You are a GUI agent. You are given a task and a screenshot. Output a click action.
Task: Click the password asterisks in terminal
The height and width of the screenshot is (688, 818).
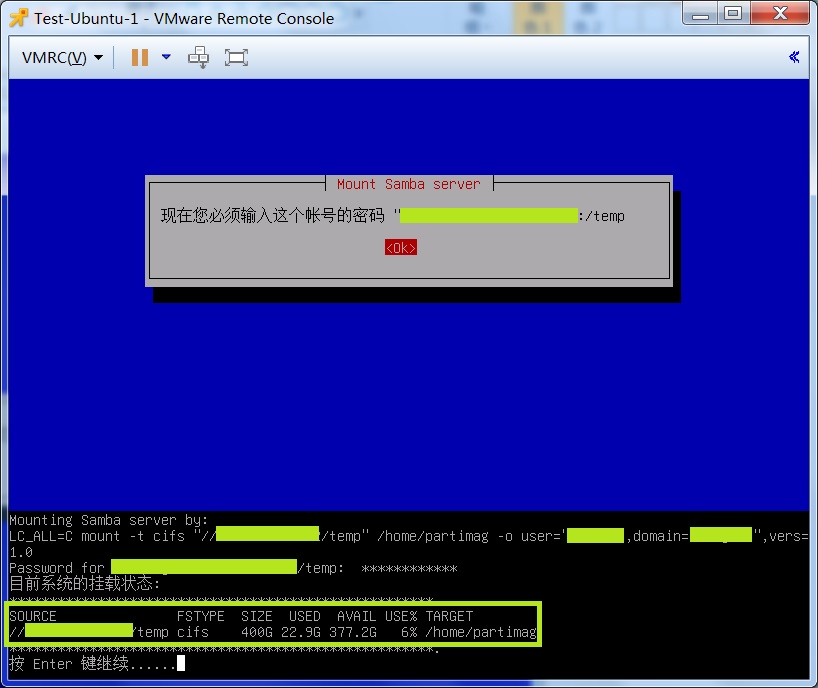[409, 568]
